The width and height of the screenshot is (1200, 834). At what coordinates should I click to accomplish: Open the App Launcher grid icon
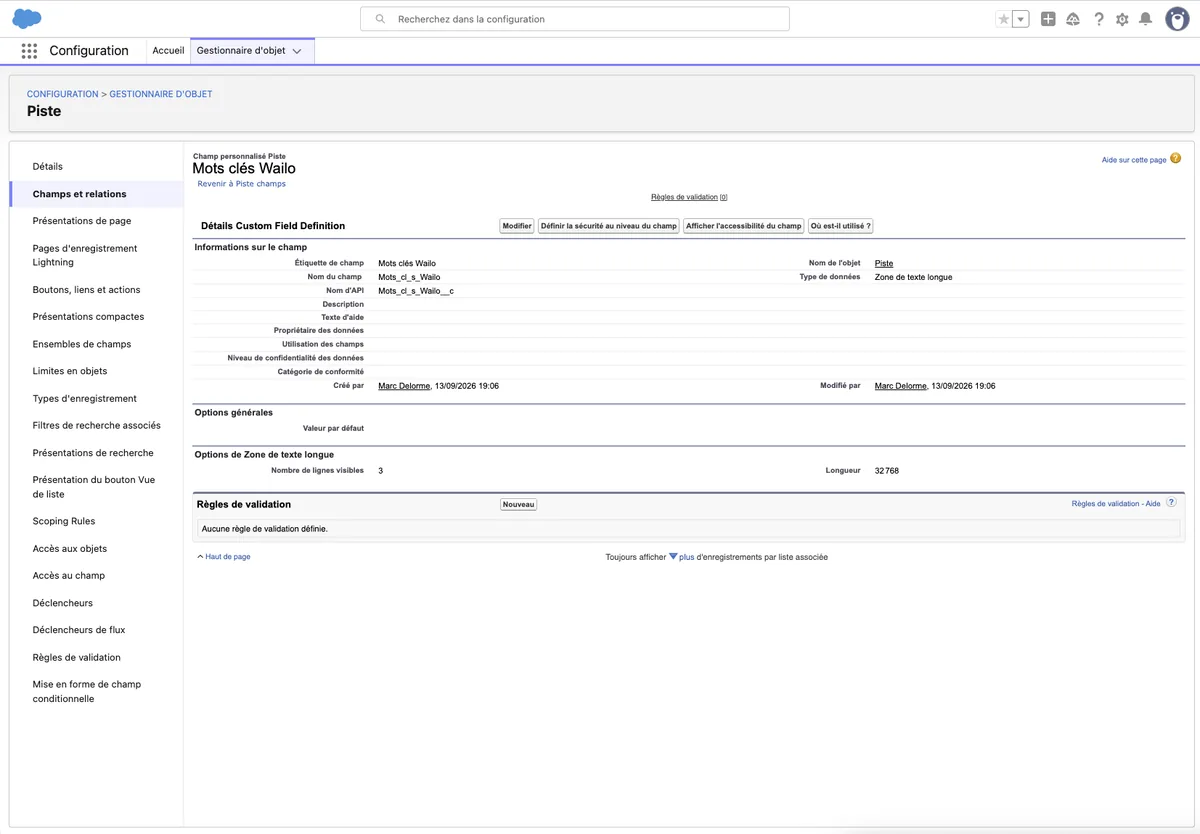point(29,51)
